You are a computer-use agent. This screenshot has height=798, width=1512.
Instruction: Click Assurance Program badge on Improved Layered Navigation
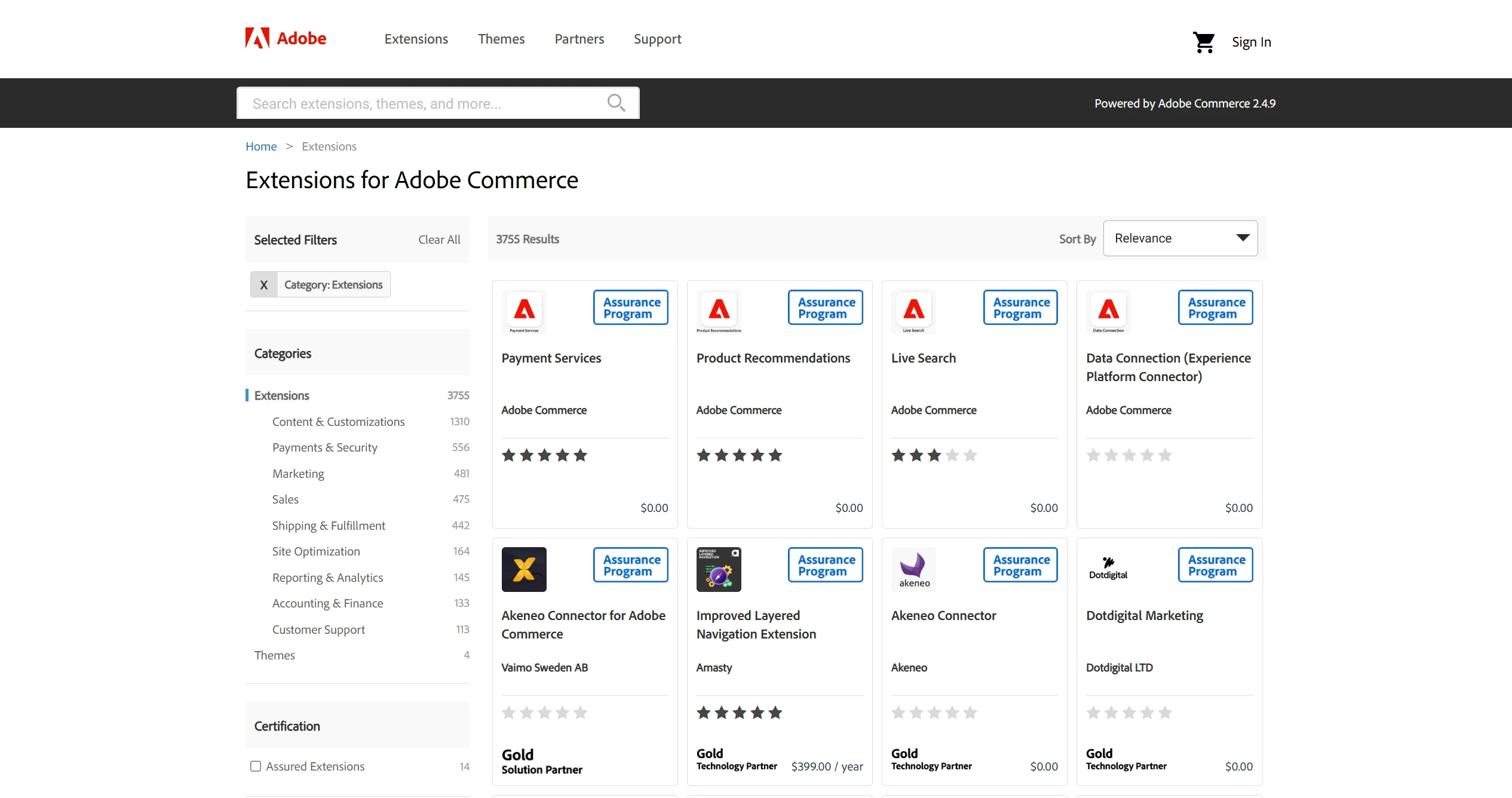tap(826, 565)
